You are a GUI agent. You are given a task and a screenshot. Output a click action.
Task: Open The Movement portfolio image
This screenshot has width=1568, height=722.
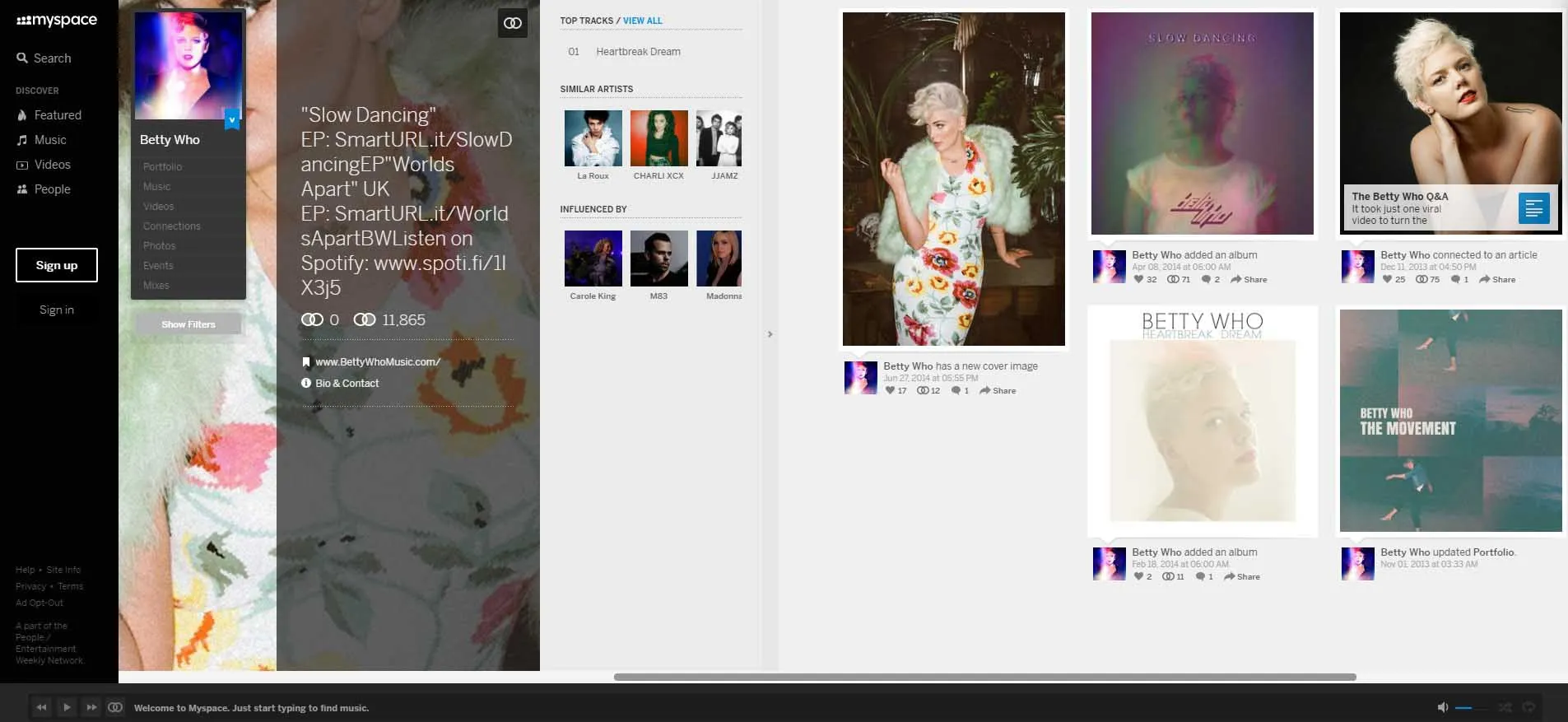pyautogui.click(x=1451, y=421)
